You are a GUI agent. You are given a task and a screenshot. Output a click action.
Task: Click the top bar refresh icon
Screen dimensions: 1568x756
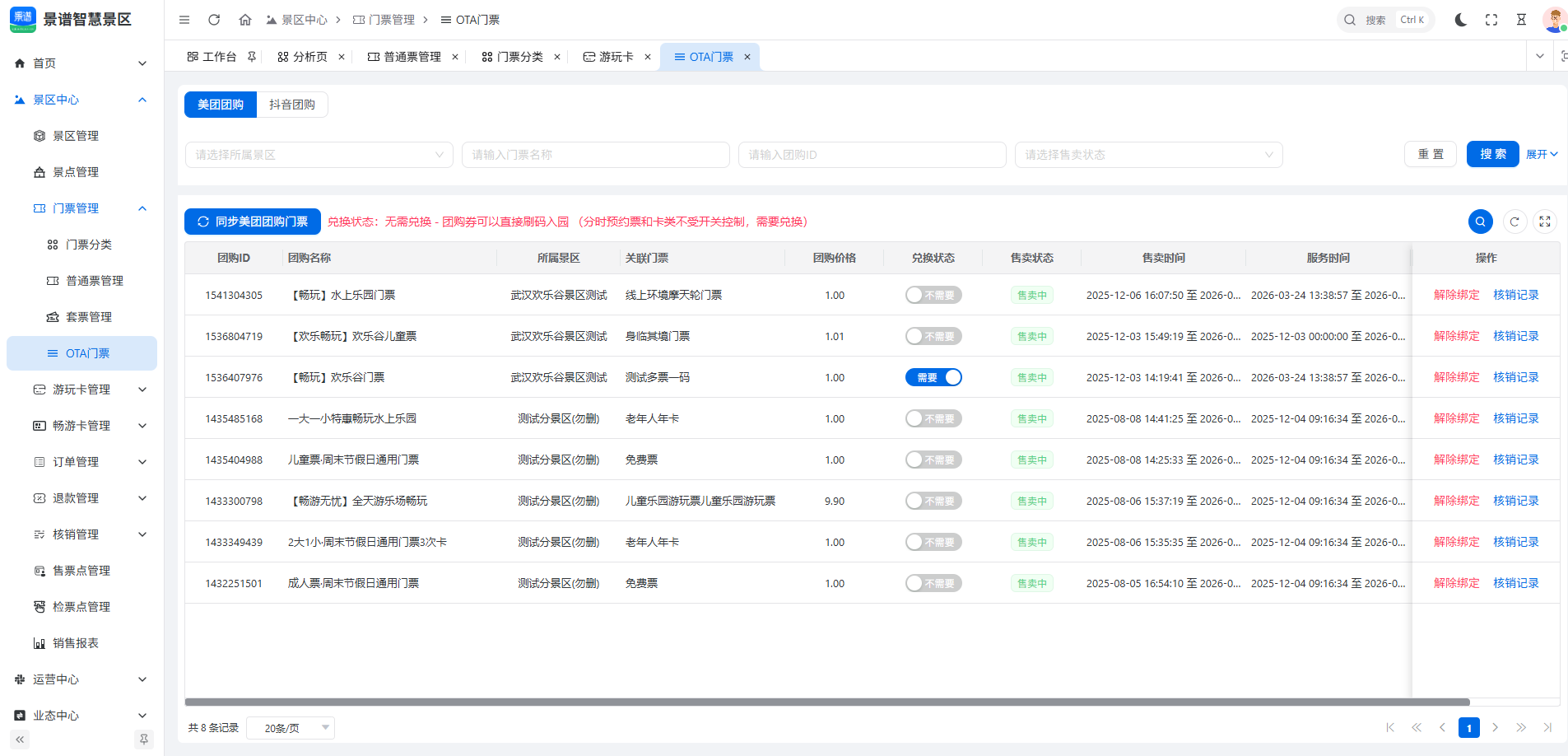pyautogui.click(x=214, y=20)
